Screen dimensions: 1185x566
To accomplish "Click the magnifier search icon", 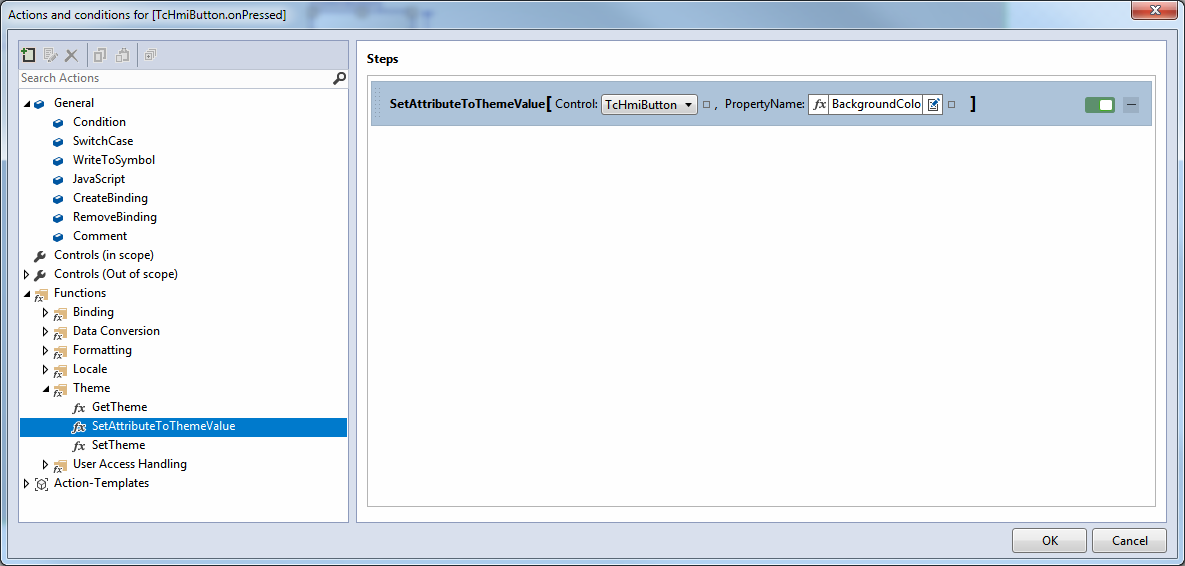I will [x=339, y=78].
